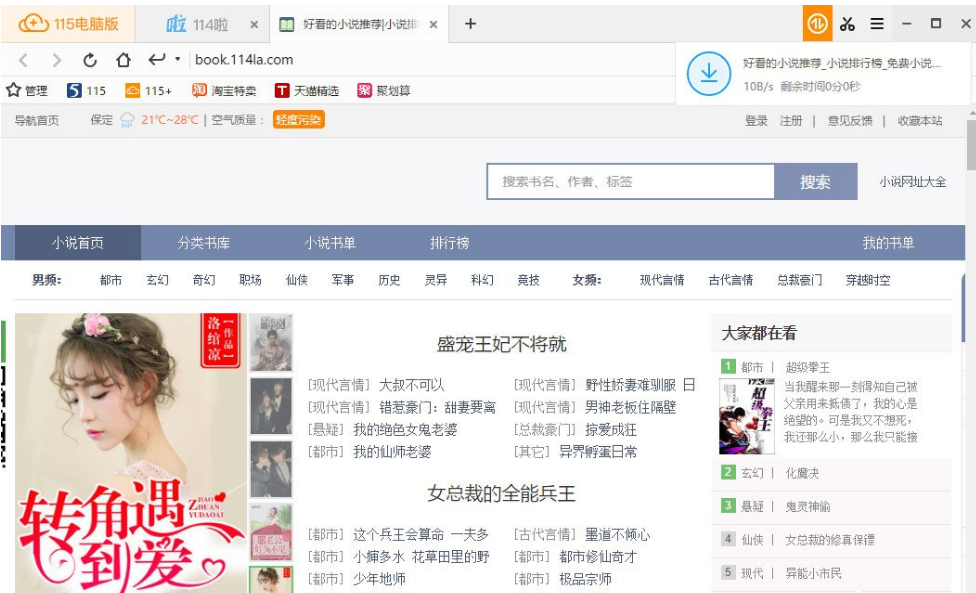
Task: Open the 意见反馈 link
Action: (850, 121)
